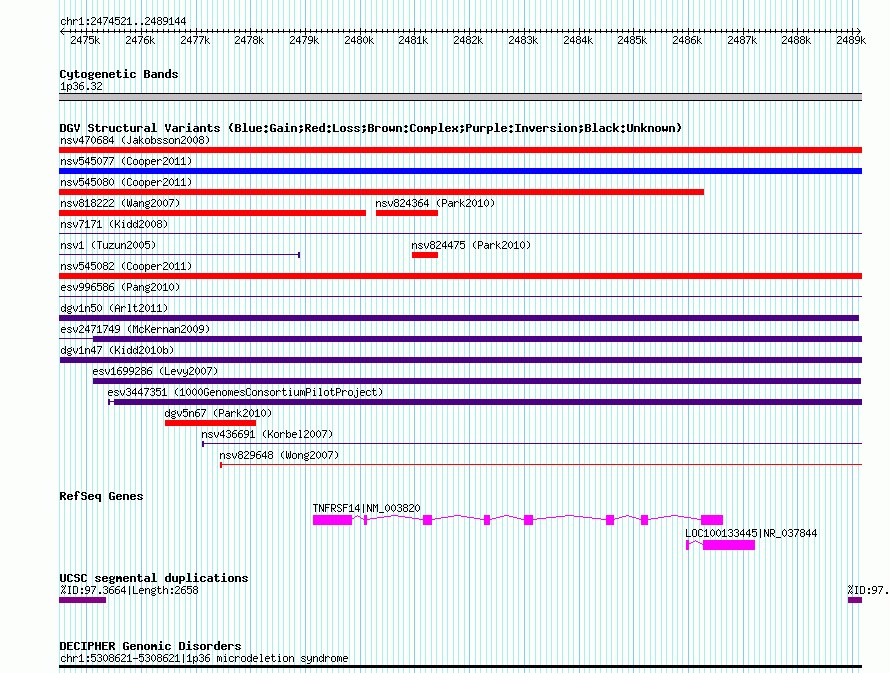Screen dimensions: 890x673
Task: Click the 2482k ruler tick label
Action: pos(468,40)
